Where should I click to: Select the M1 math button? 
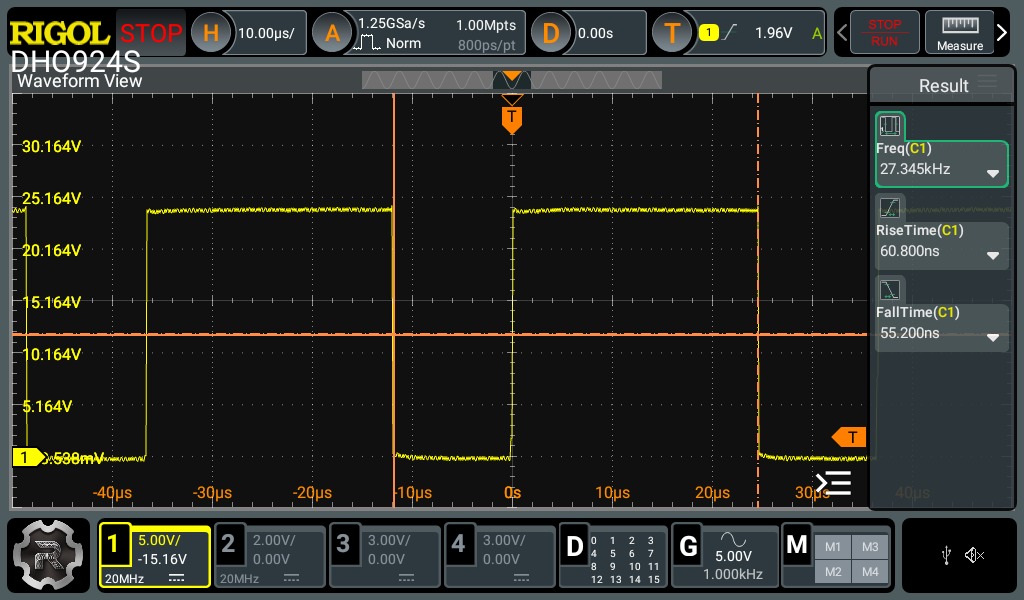coord(833,546)
